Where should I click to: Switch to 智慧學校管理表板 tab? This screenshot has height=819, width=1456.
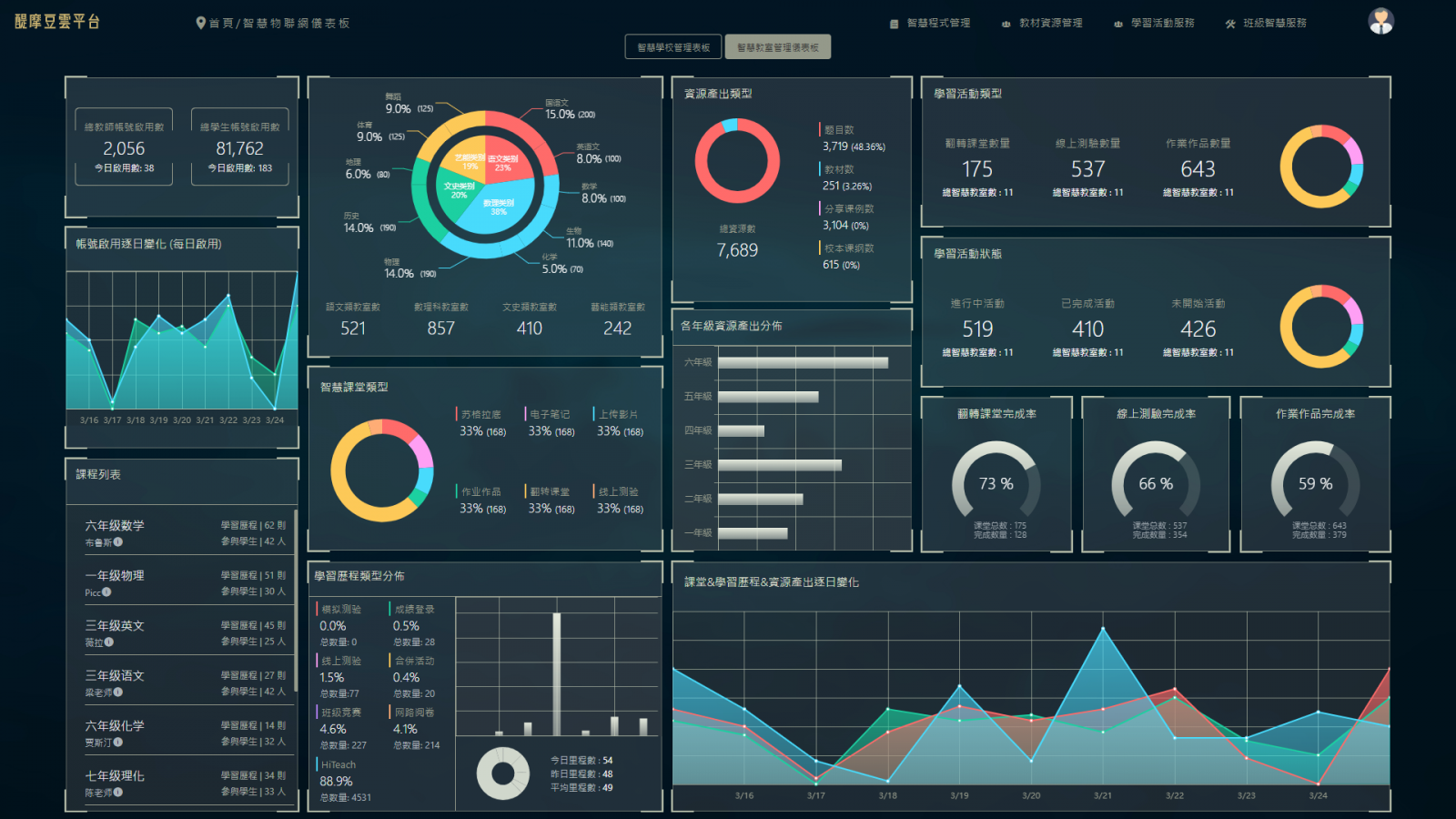click(x=673, y=47)
